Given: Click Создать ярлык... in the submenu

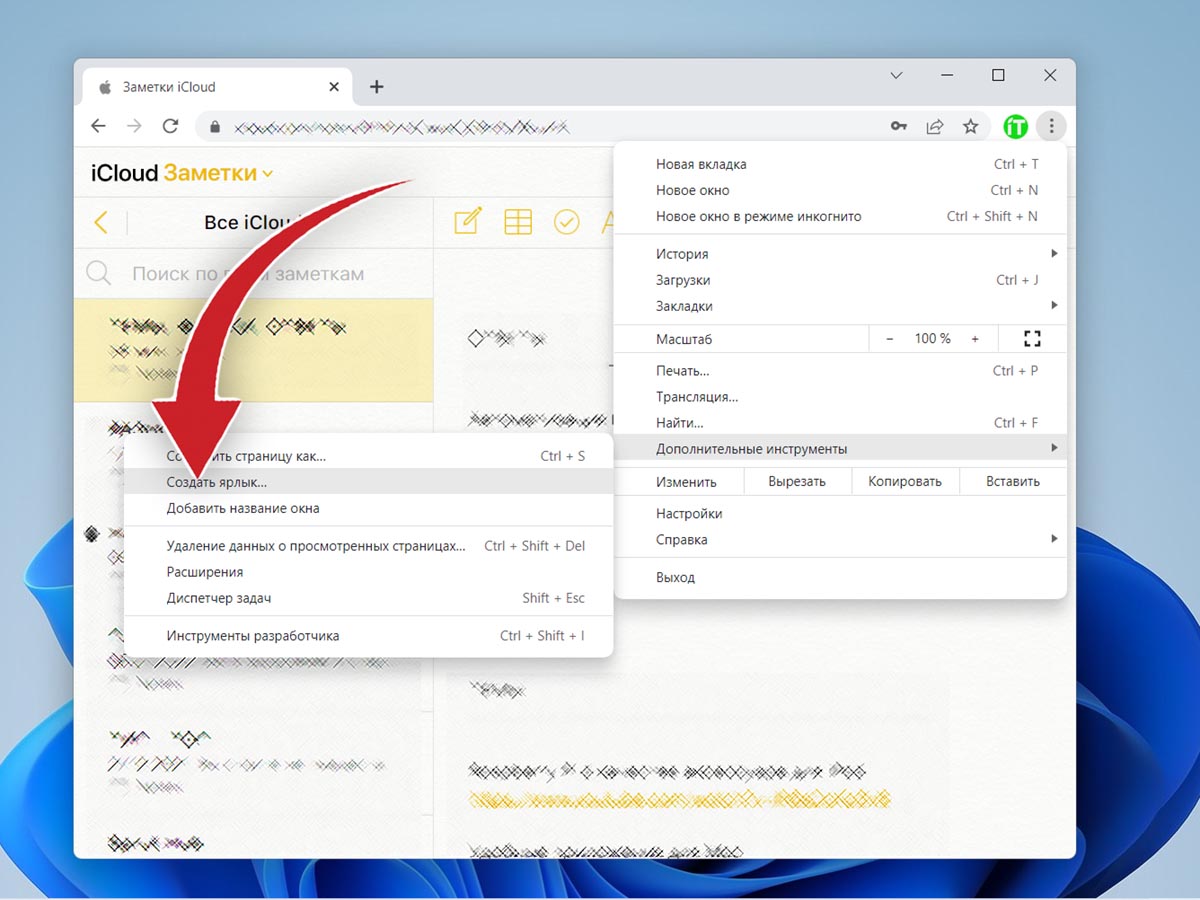Looking at the screenshot, I should coord(368,482).
